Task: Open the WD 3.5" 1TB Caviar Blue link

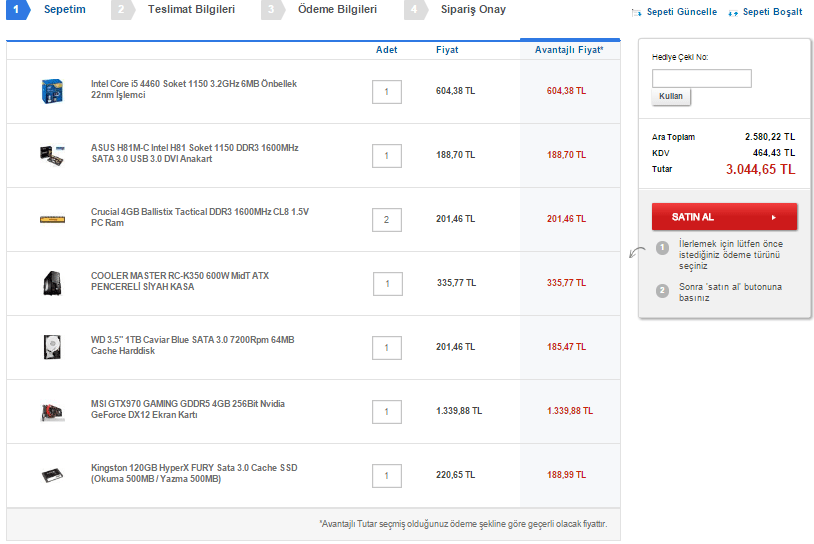Action: click(193, 345)
